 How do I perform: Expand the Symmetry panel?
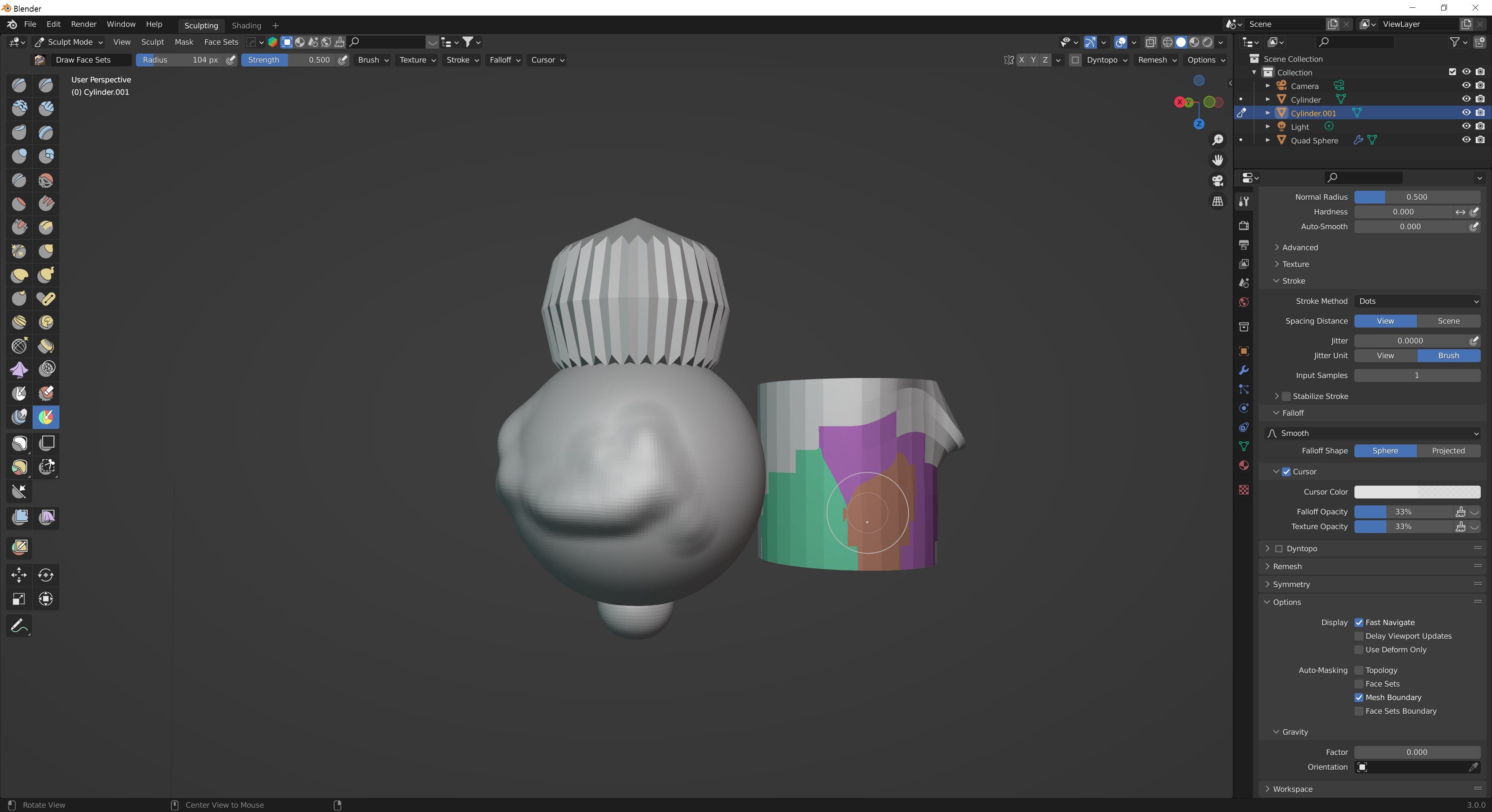(1291, 584)
